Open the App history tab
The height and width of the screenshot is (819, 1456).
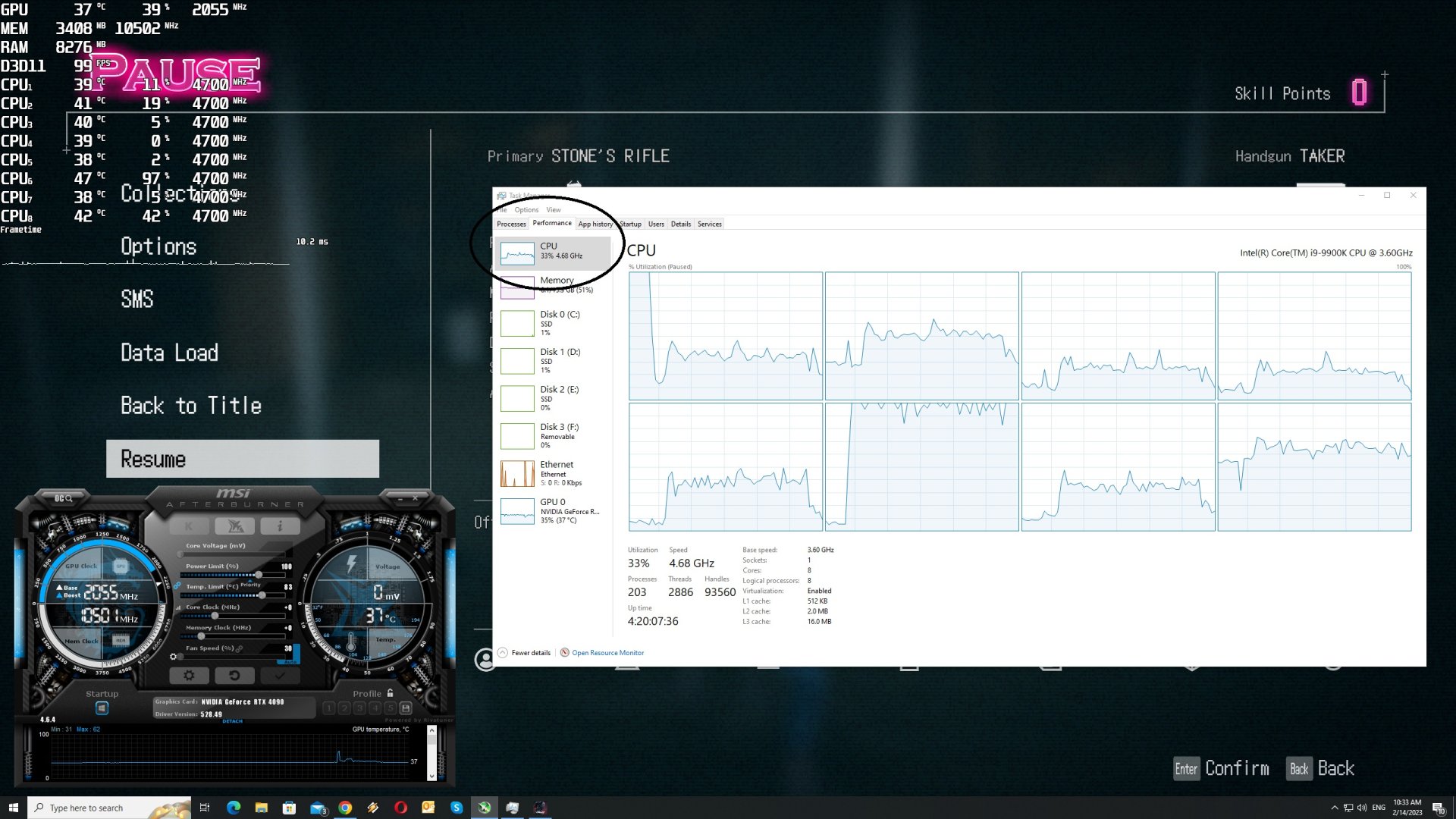click(x=595, y=224)
